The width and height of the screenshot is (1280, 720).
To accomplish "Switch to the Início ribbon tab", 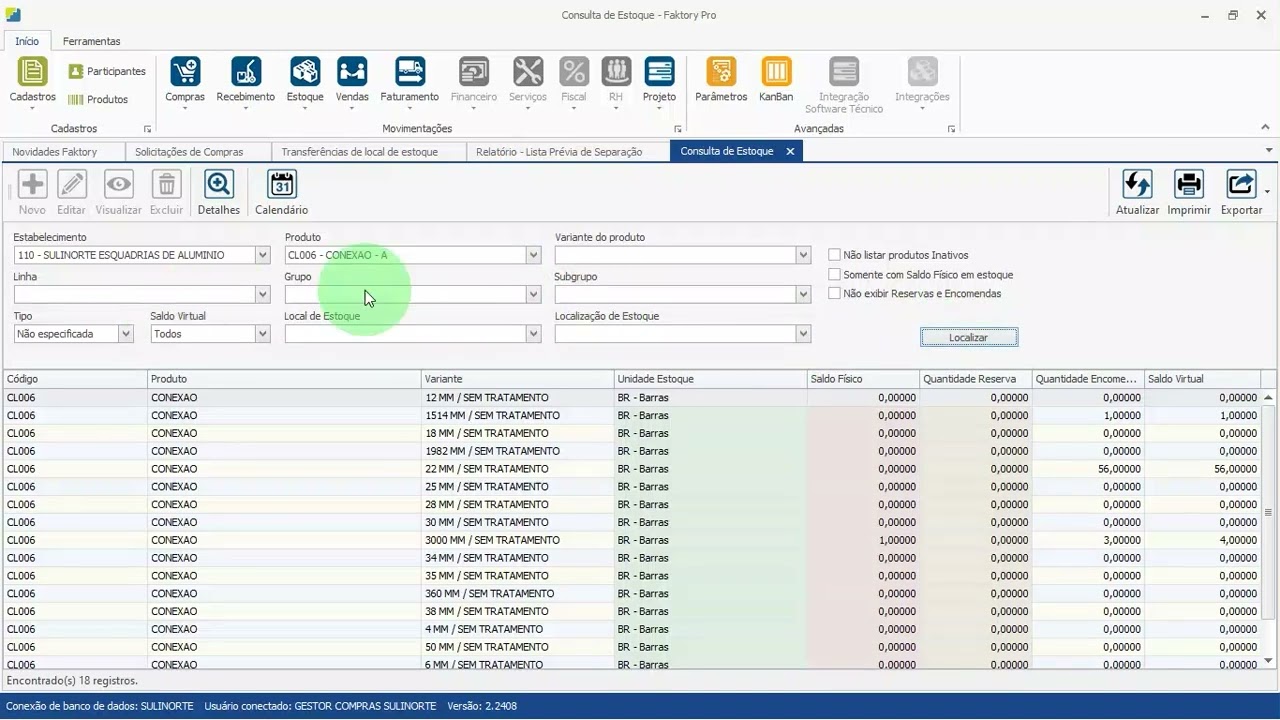I will (27, 41).
